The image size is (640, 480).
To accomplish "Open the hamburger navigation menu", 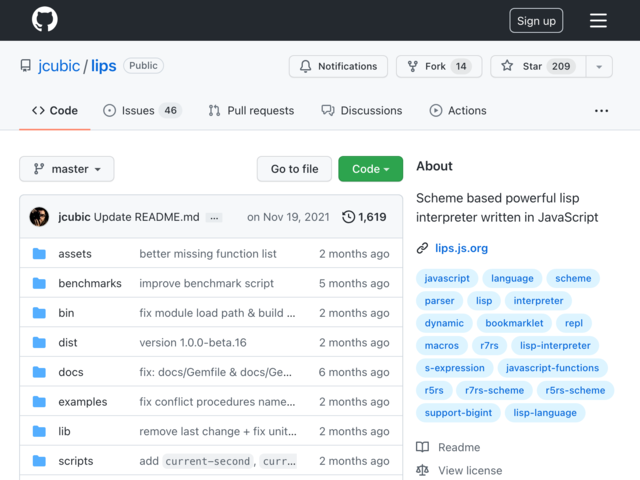I will pyautogui.click(x=598, y=21).
